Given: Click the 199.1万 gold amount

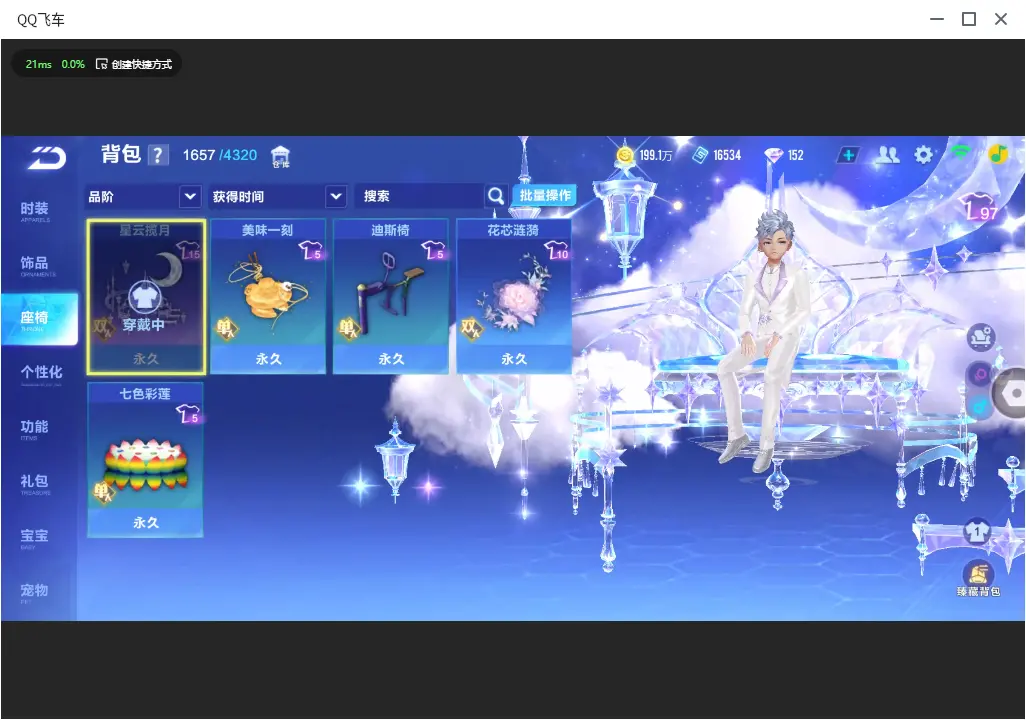Looking at the screenshot, I should pyautogui.click(x=656, y=156).
